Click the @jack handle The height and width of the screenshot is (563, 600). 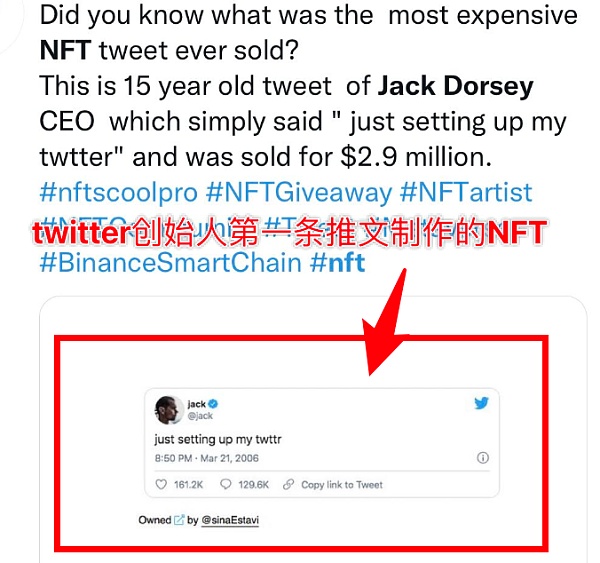coord(199,416)
